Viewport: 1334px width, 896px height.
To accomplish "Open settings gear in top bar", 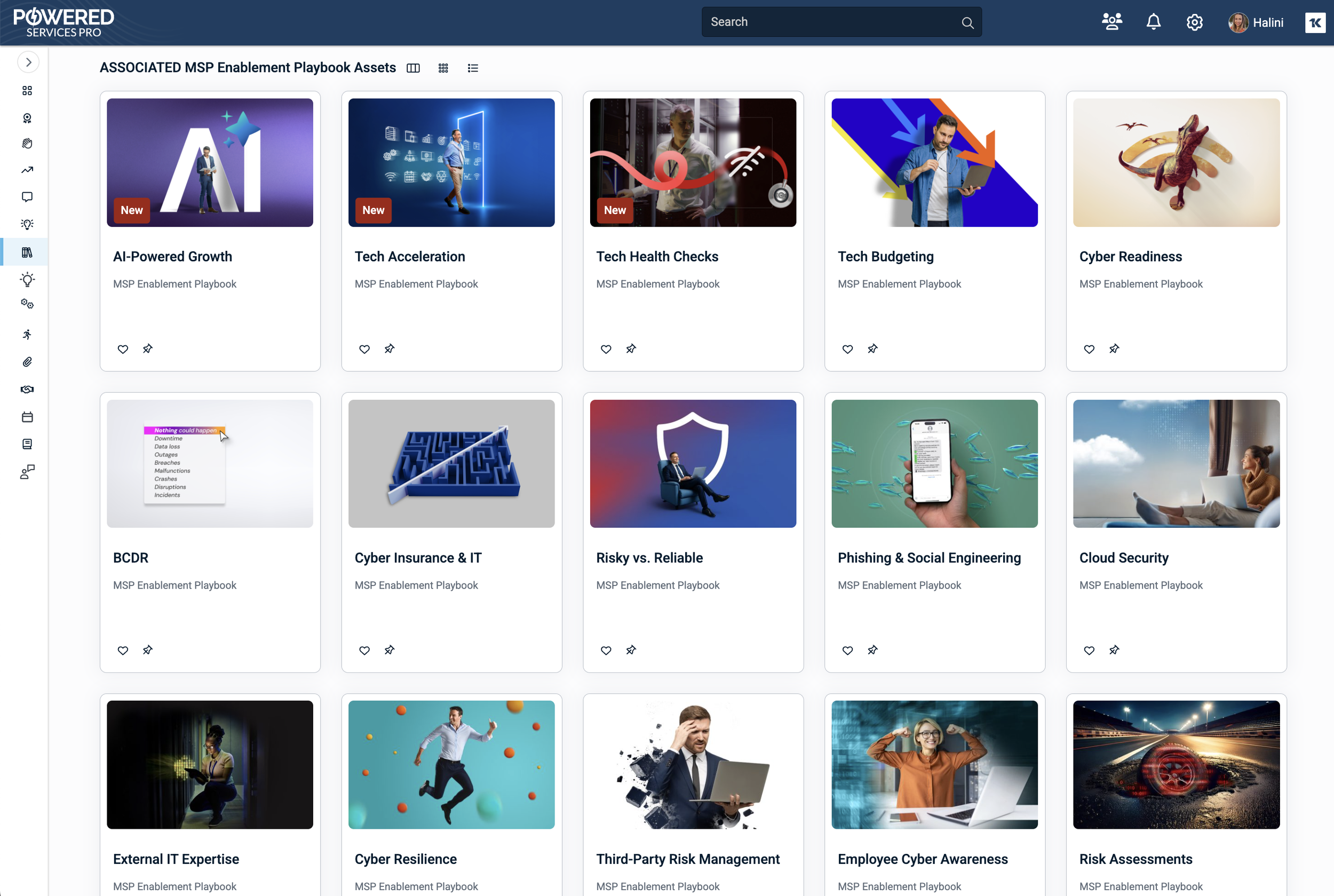I will tap(1194, 22).
